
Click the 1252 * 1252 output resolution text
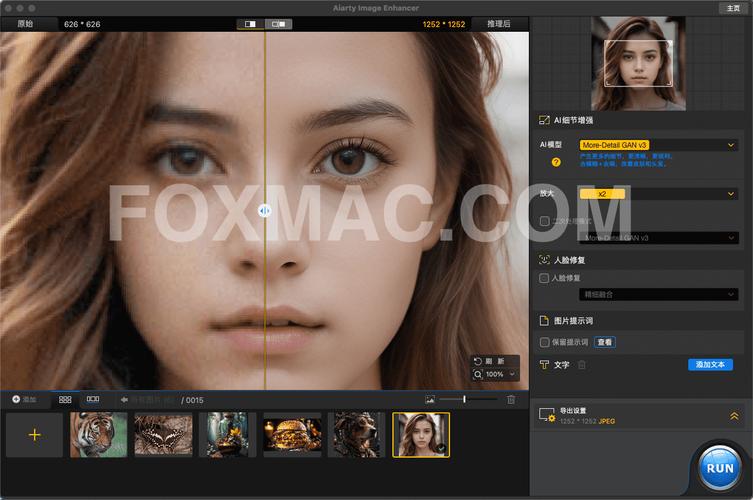[x=444, y=24]
